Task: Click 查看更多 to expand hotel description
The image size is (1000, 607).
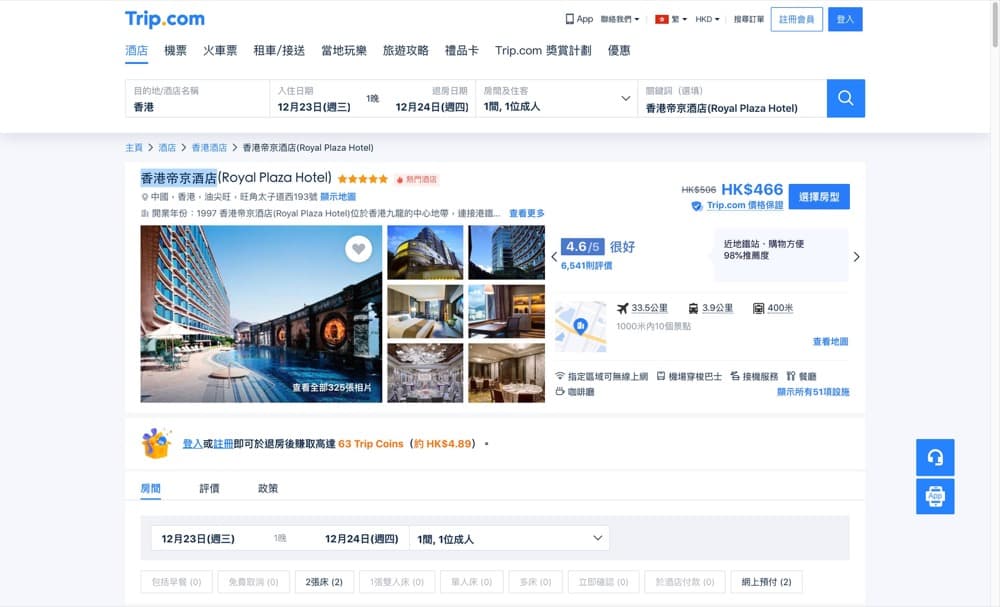Action: [527, 214]
